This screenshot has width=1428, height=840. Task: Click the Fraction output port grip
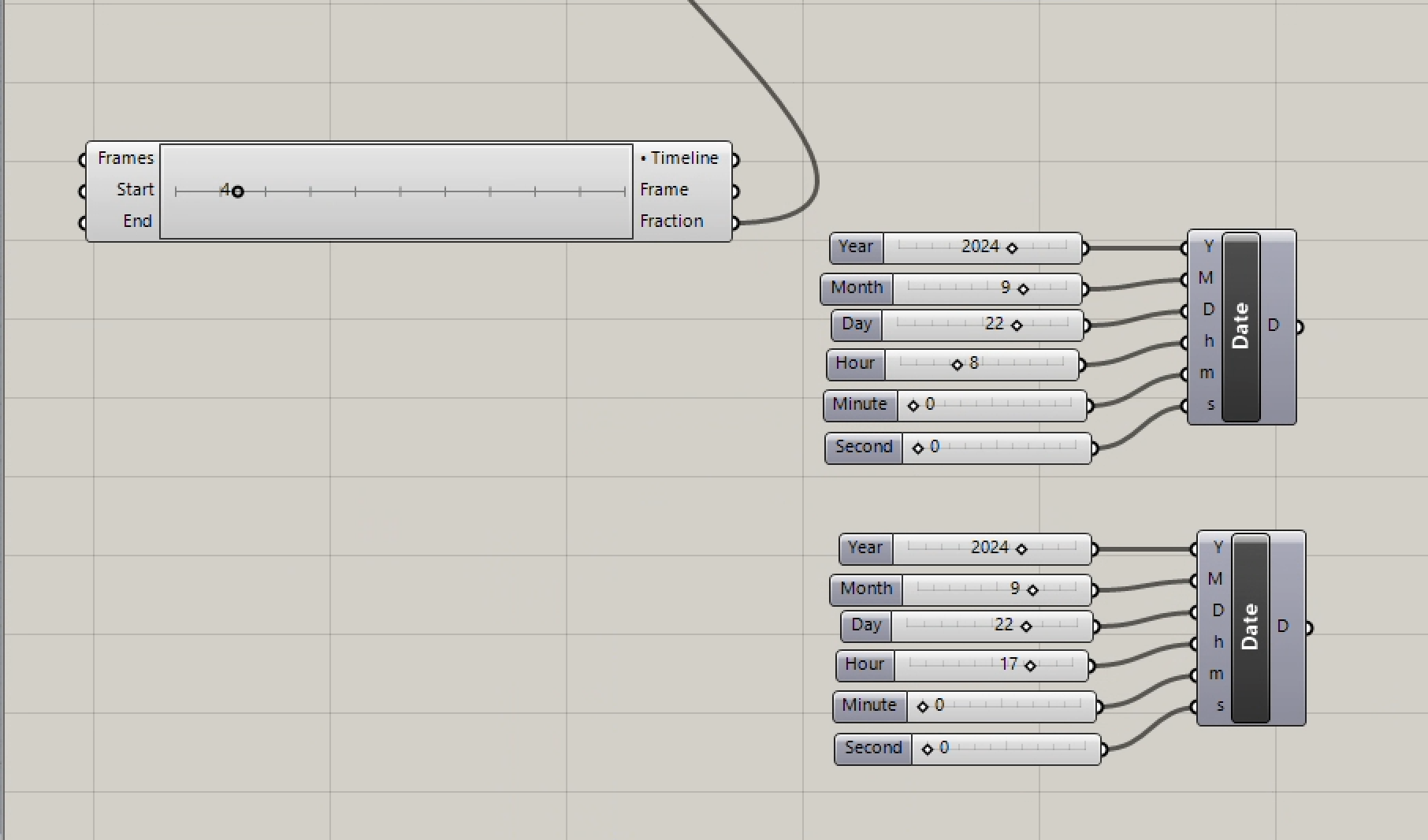point(734,223)
